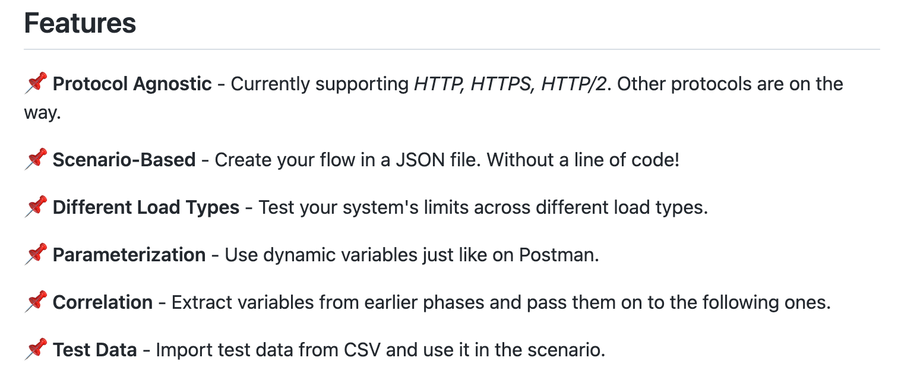Select the bold Protocol Agnostic text
The image size is (898, 386).
pyautogui.click(x=132, y=84)
